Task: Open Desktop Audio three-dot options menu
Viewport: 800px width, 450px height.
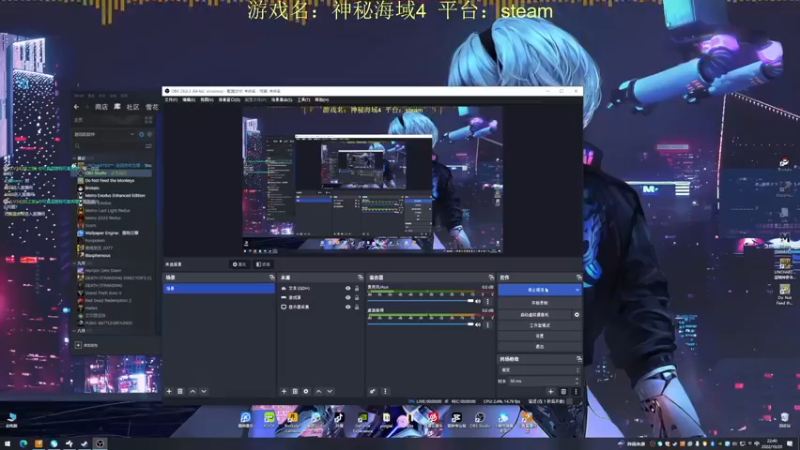Action: 488,324
